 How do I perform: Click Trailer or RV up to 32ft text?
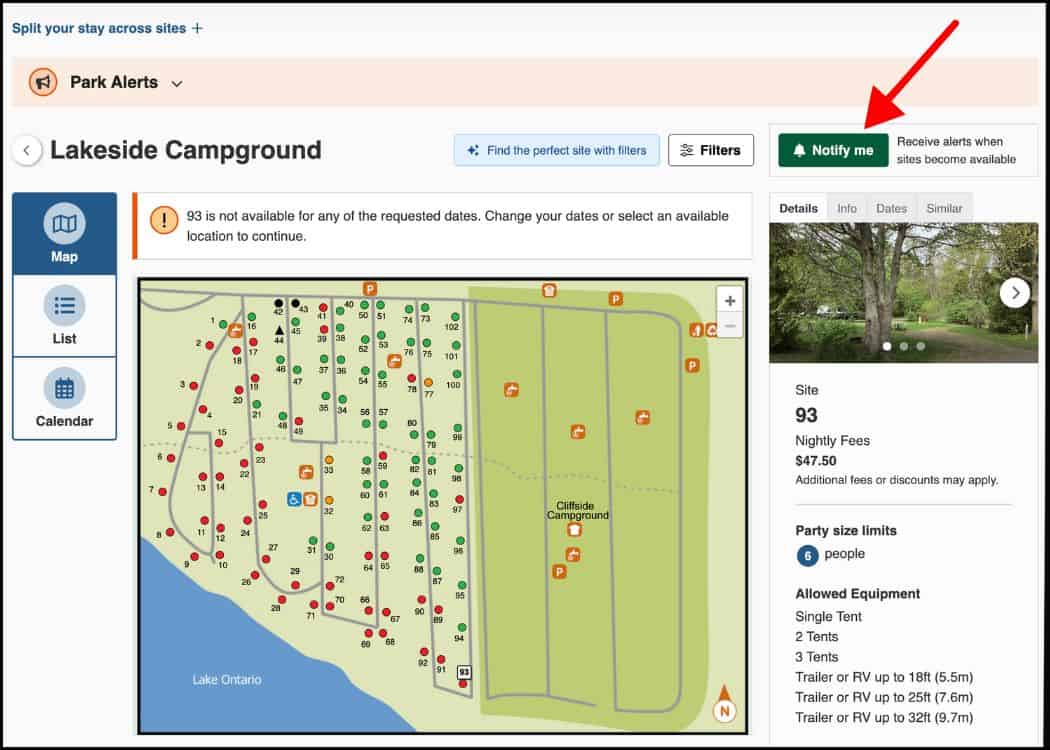(884, 717)
